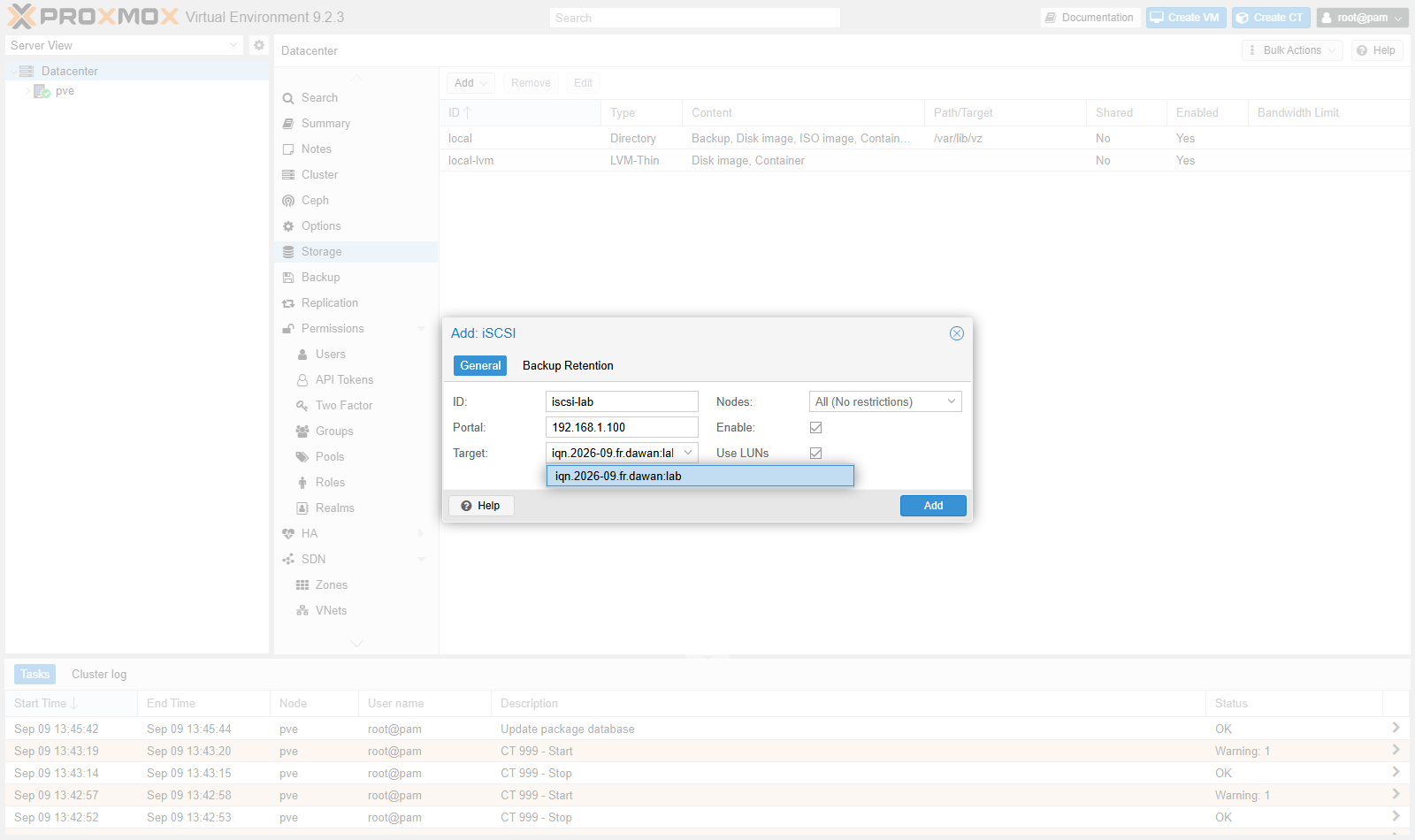Click the Portal input field
This screenshot has width=1415, height=840.
(622, 427)
